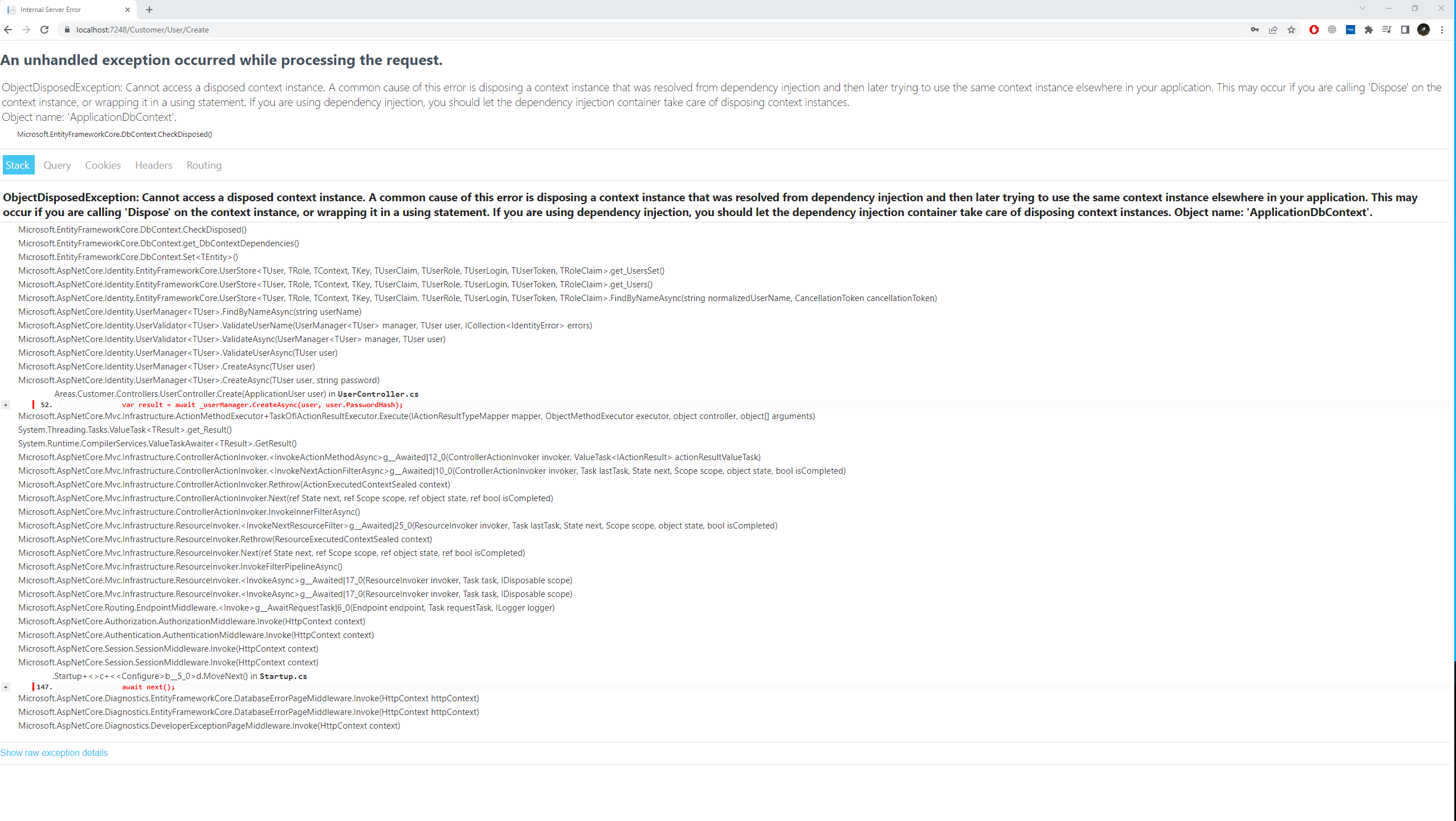This screenshot has height=821, width=1456.
Task: Open the puzzle-piece Extensions menu
Action: [1368, 30]
